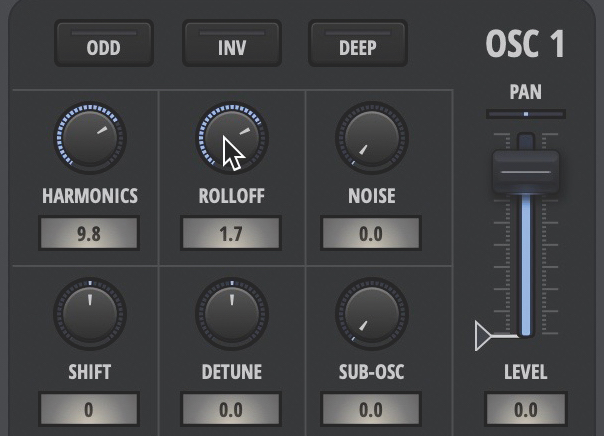Viewport: 604px width, 436px height.
Task: Click the HARMONICS value field 9.8
Action: pyautogui.click(x=89, y=233)
